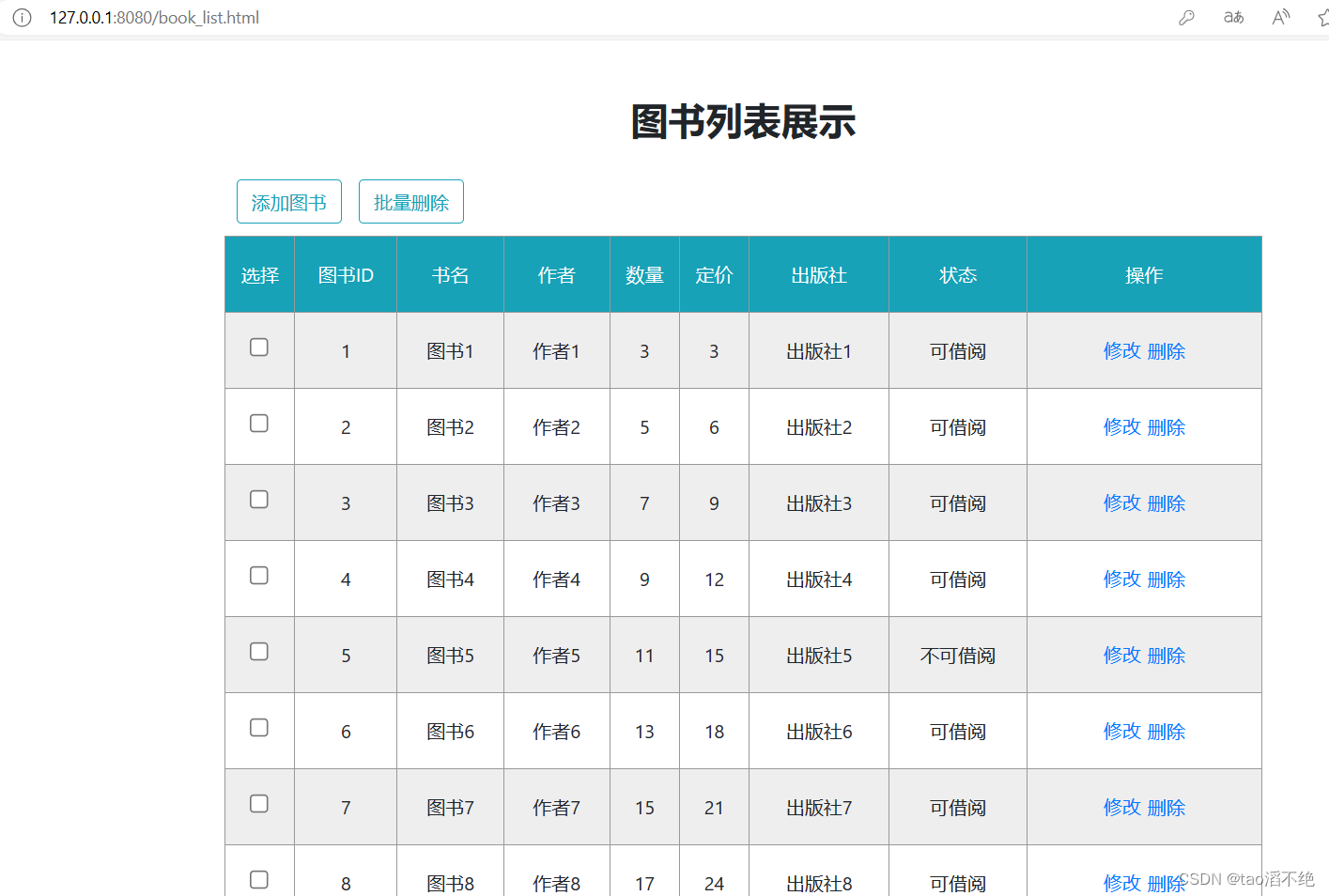This screenshot has width=1329, height=896.
Task: Click 删除 link for 图书2
Action: tap(1167, 427)
